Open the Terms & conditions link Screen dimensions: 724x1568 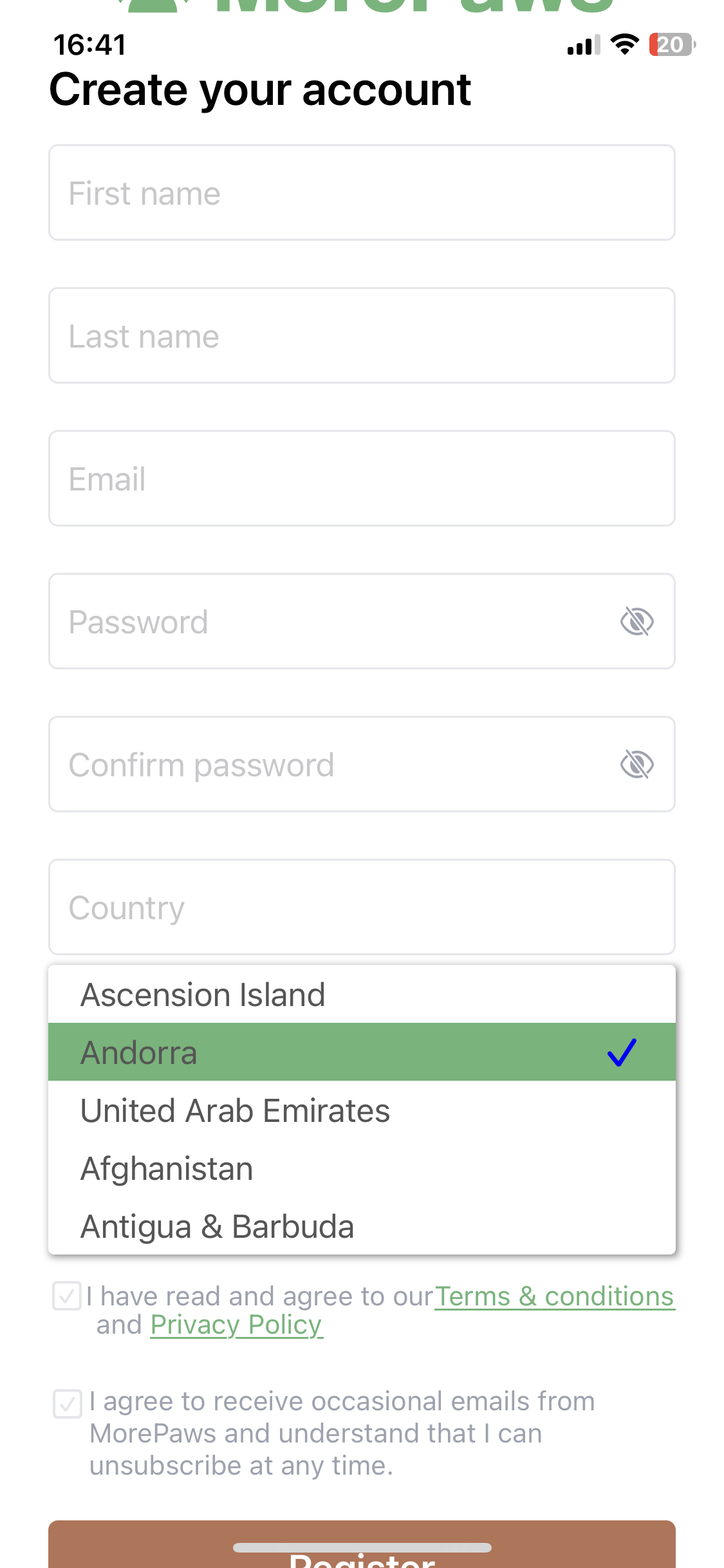[x=554, y=1296]
